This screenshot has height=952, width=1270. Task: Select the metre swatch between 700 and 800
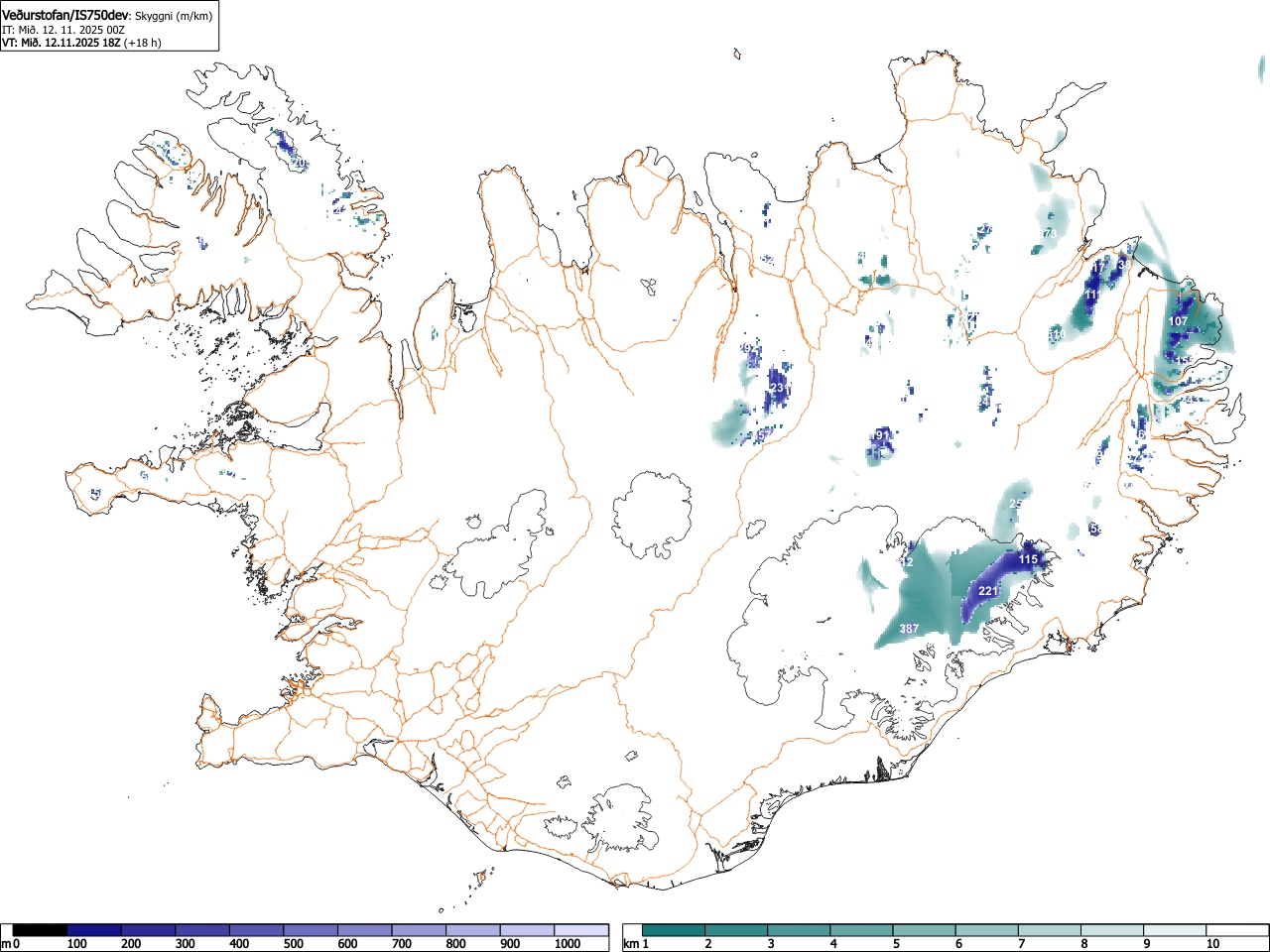point(420,930)
